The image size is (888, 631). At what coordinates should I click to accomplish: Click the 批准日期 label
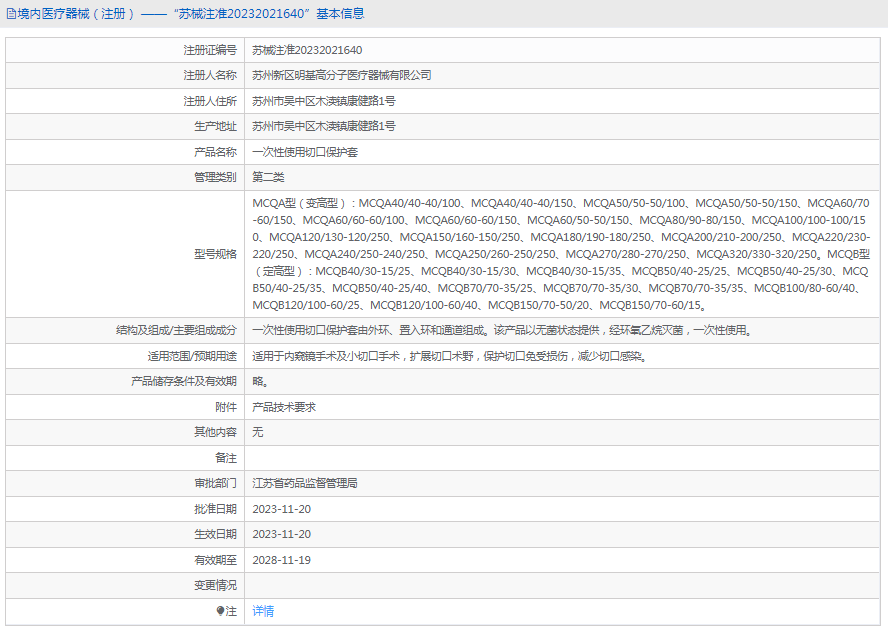(x=215, y=509)
